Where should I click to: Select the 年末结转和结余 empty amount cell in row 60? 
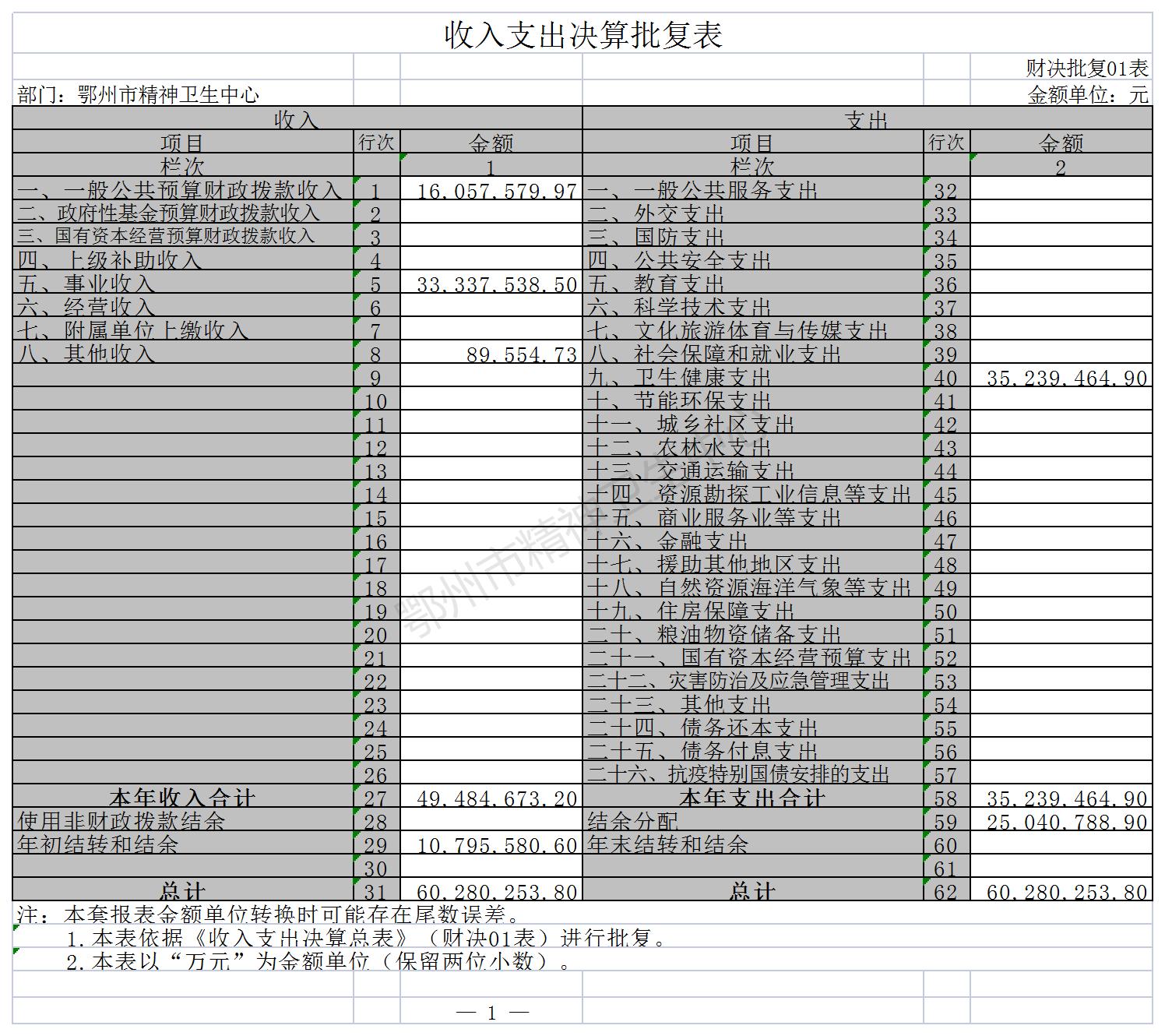pos(1061,844)
